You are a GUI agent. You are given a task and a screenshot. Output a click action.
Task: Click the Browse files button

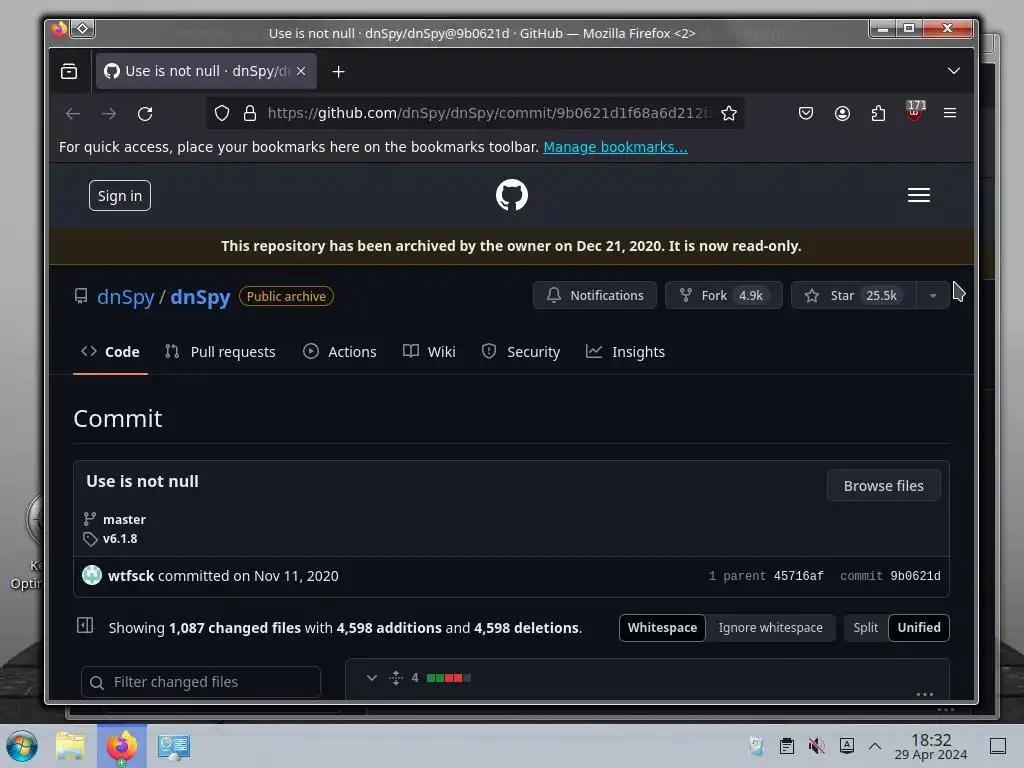click(884, 486)
